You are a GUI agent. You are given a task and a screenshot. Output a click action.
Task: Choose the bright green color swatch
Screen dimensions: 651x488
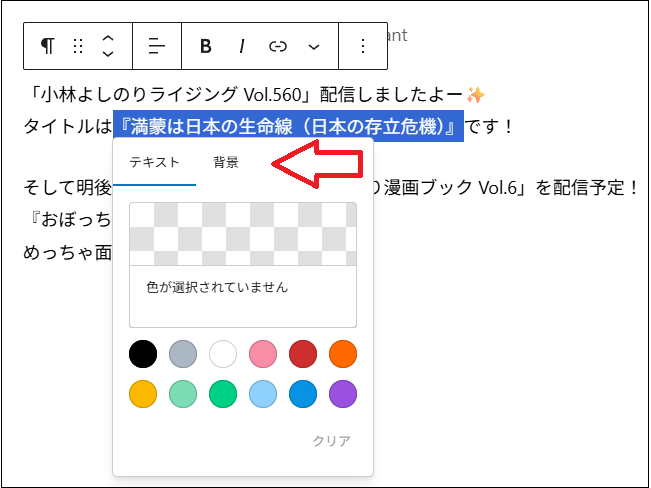[223, 394]
